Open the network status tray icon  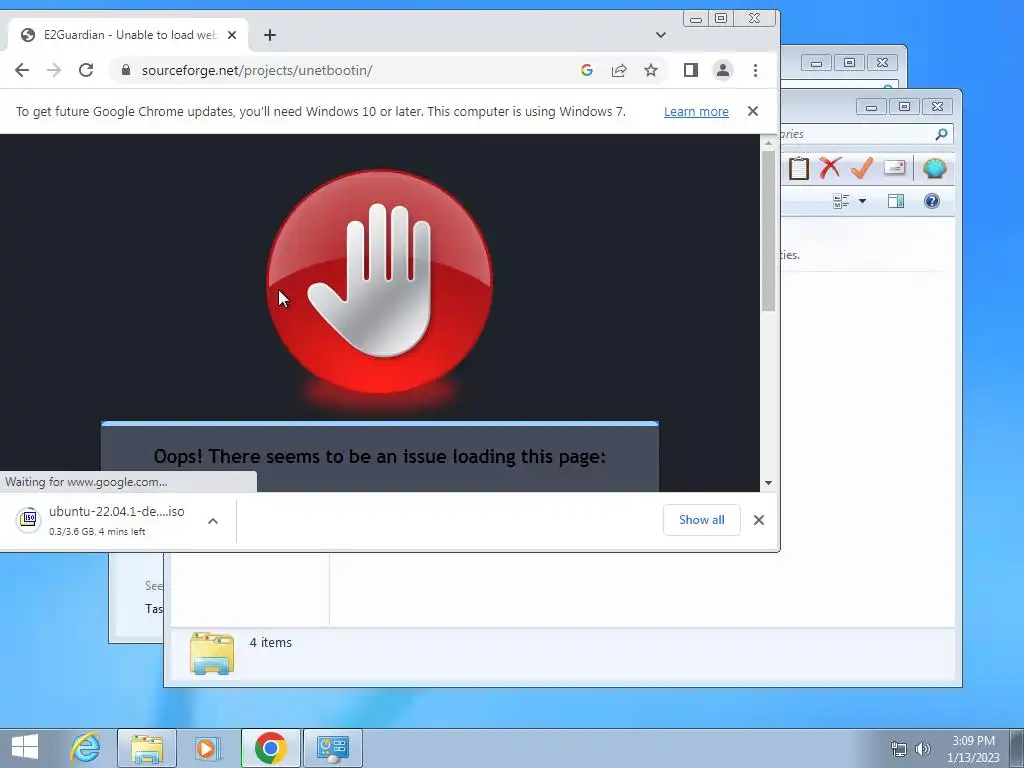(x=899, y=748)
